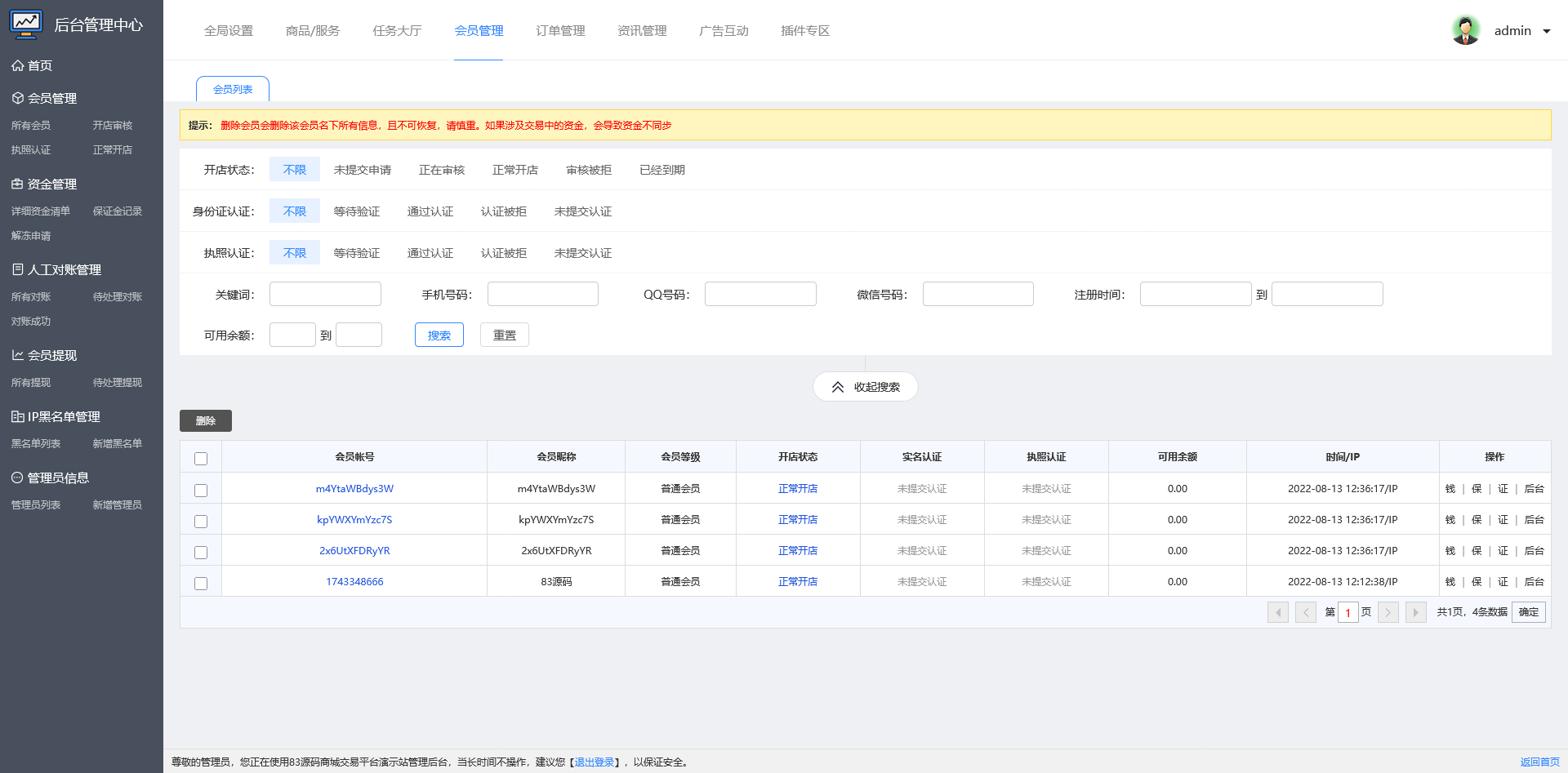Click the 保 action for m4YtaWBdys3W

point(1477,489)
